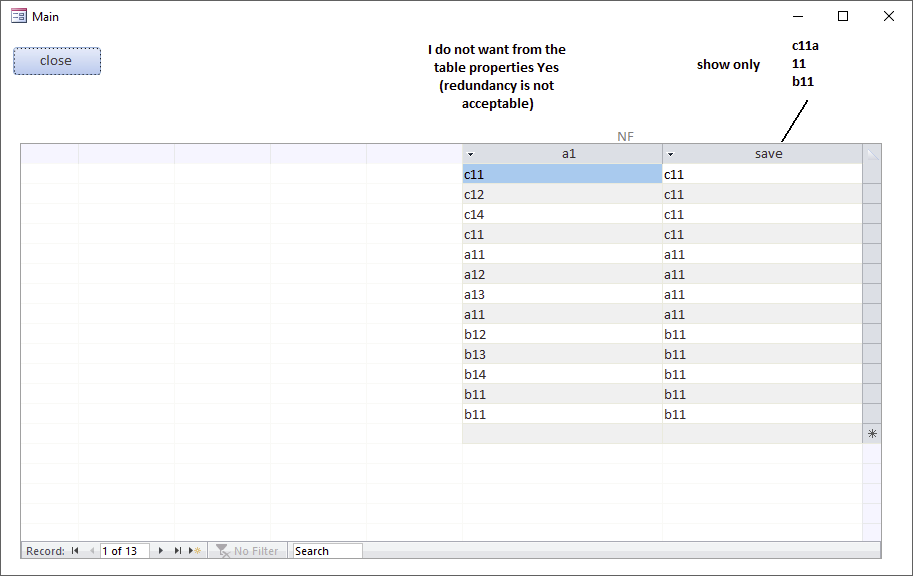Click the b13 cell
This screenshot has width=913, height=576.
pos(562,354)
